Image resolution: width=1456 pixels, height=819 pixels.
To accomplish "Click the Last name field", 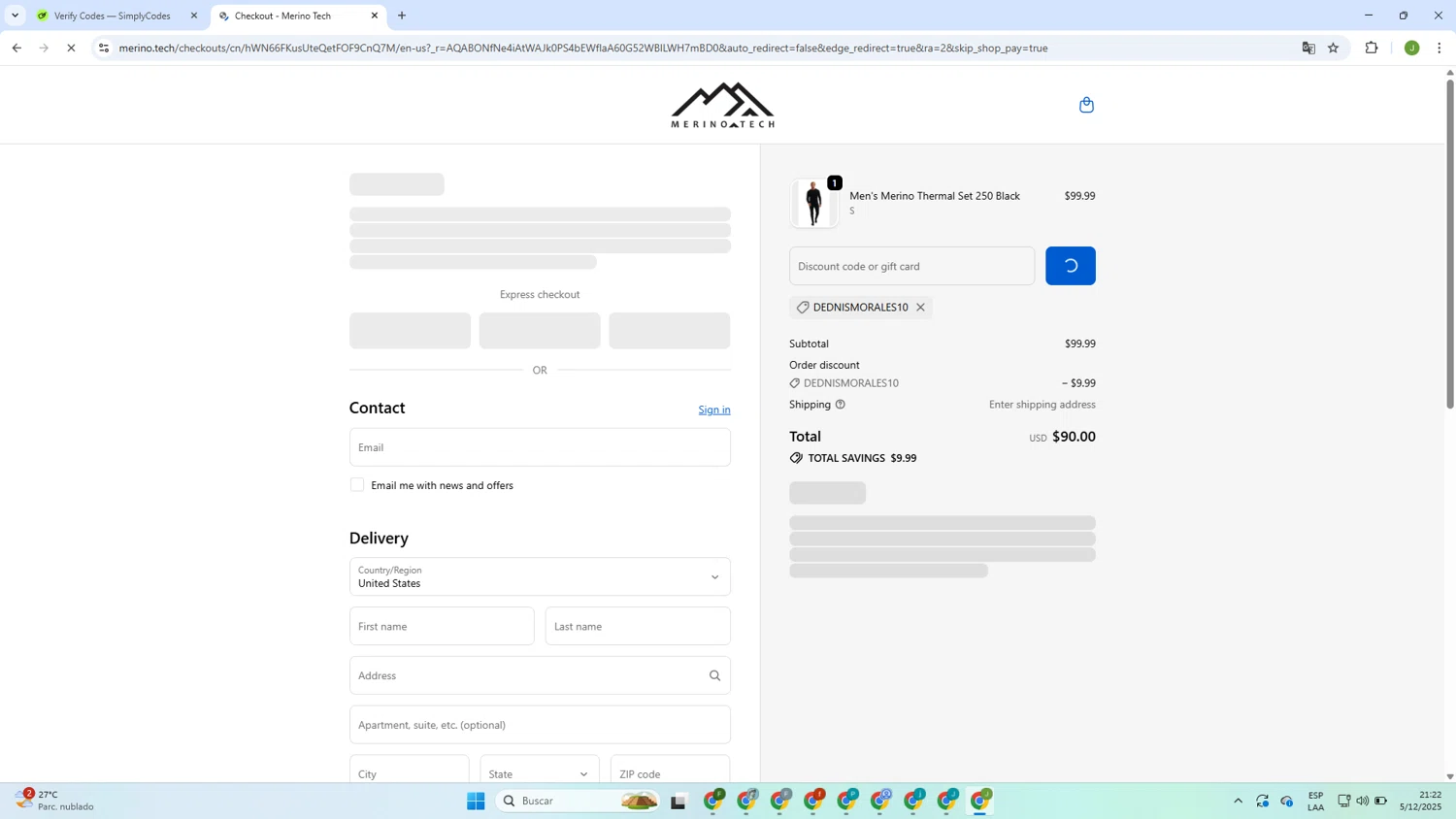I will (638, 626).
